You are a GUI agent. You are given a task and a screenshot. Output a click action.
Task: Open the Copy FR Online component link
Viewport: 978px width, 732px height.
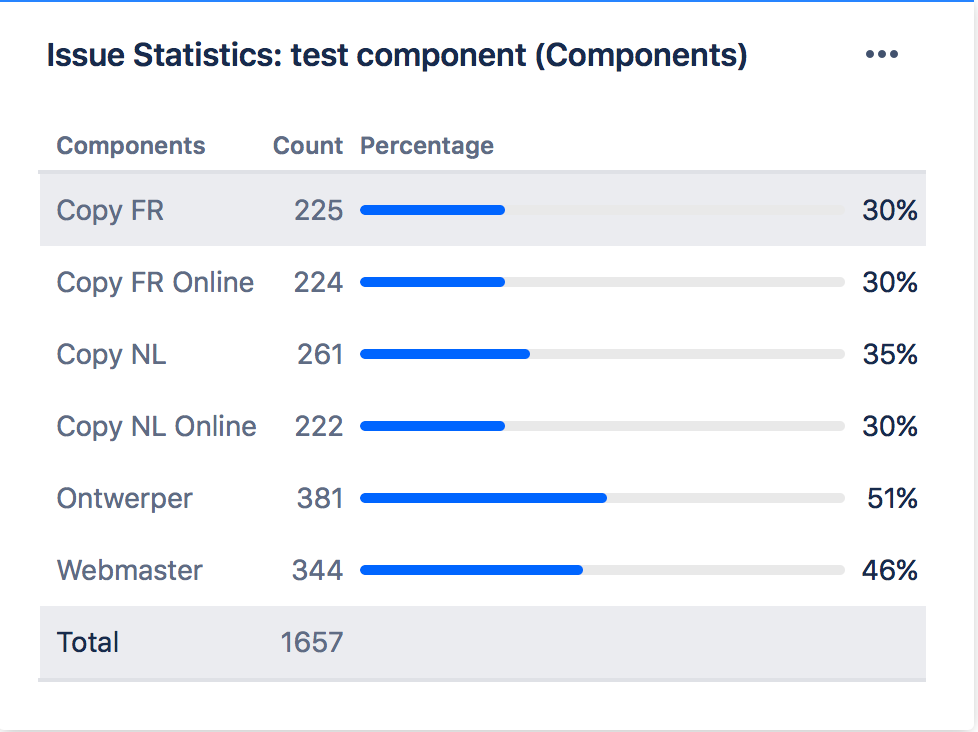(155, 283)
